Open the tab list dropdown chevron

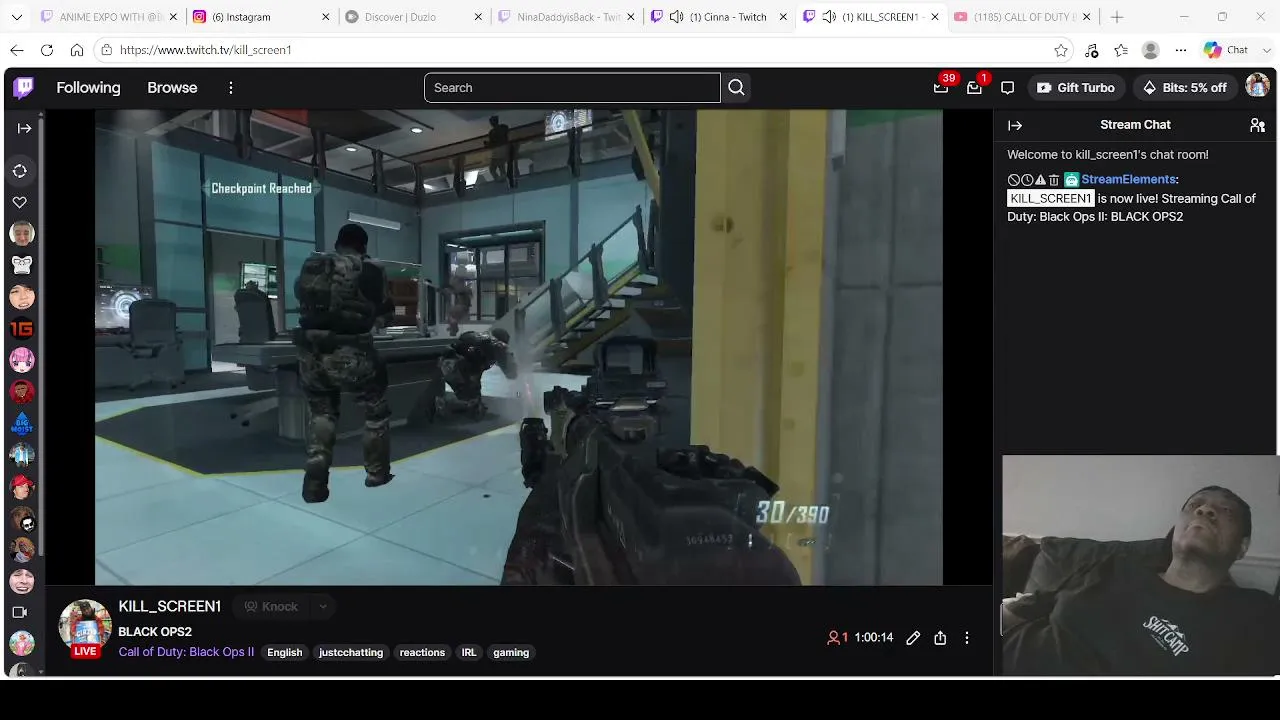[17, 17]
